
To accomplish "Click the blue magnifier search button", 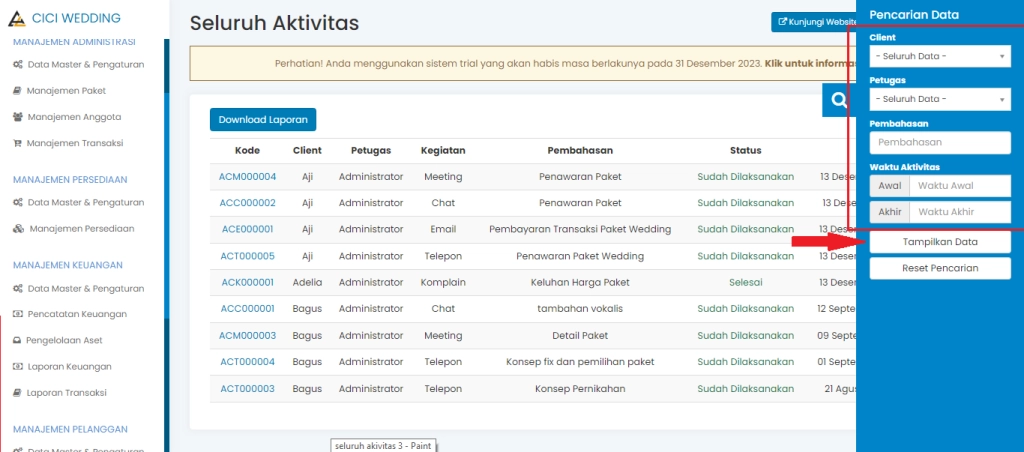I will click(x=838, y=100).
